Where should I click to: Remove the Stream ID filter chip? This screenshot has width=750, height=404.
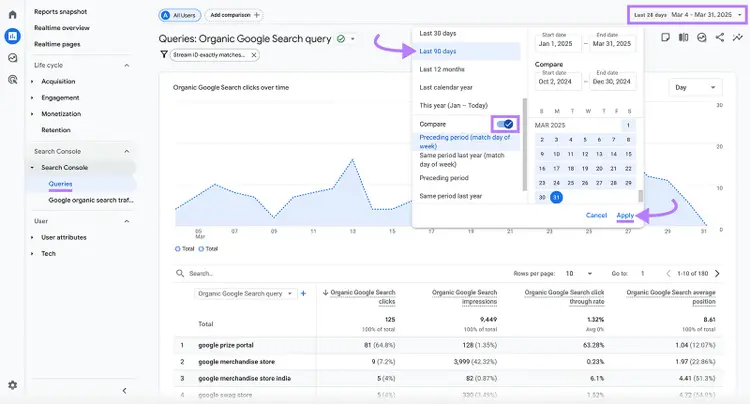coord(254,55)
